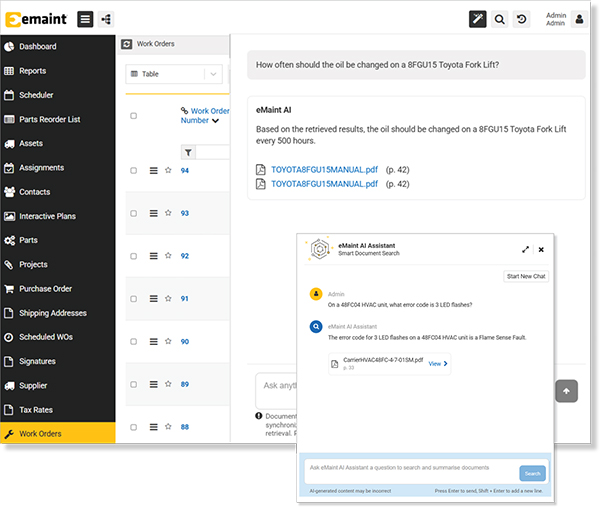Star work order 93 as favorite
This screenshot has width=600, height=507.
pyautogui.click(x=168, y=213)
